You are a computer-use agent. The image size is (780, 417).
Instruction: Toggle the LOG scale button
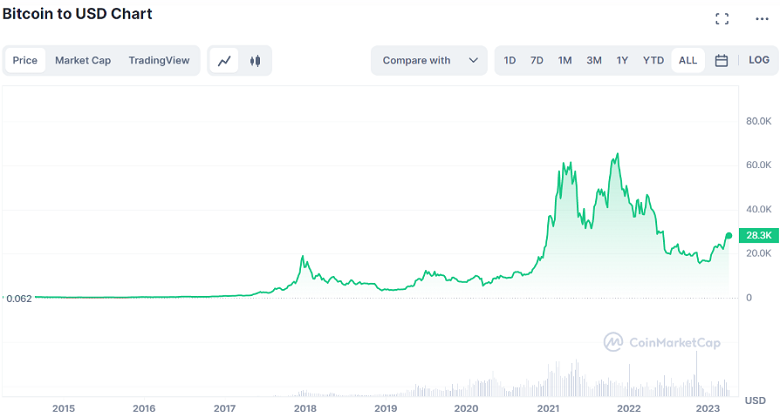click(759, 61)
